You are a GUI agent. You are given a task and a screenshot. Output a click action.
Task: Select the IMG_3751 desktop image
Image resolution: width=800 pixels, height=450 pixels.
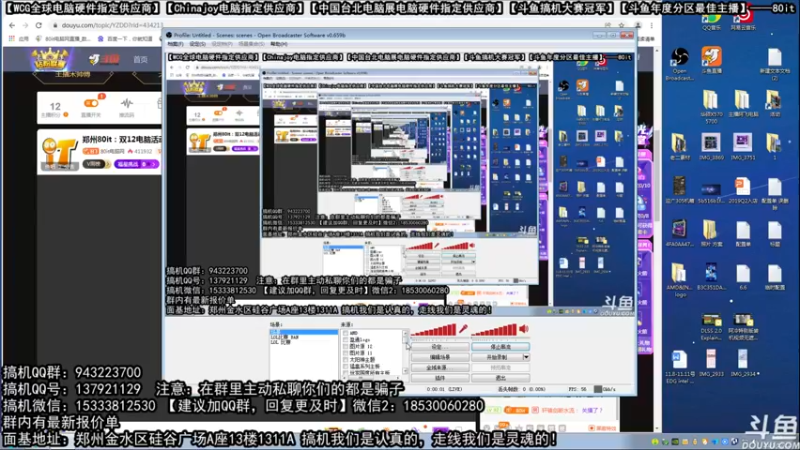[x=743, y=147]
